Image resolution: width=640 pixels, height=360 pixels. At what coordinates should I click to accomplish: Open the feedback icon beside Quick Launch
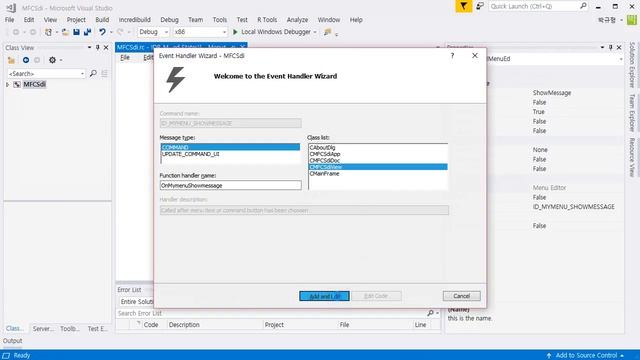tap(480, 6)
